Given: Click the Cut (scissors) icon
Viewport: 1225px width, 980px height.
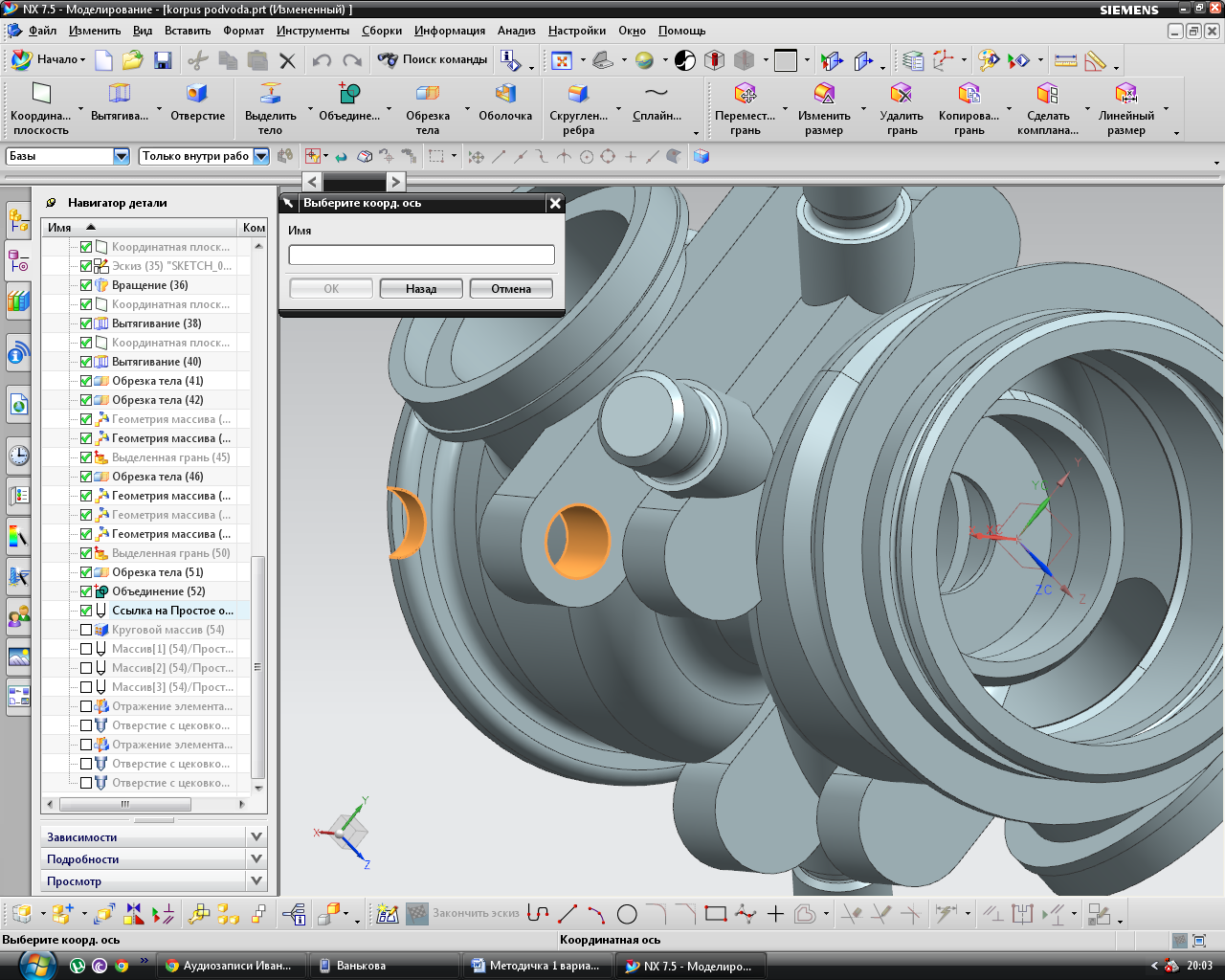Looking at the screenshot, I should point(198,60).
